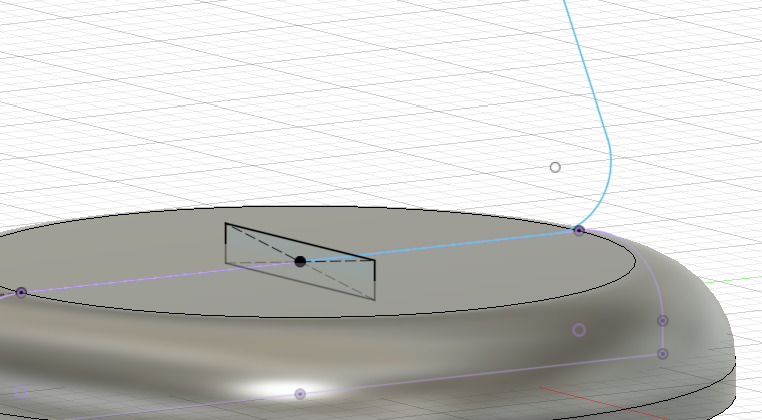The image size is (762, 420).
Task: Click the purple hollow circle in the bottom-left corner
Action: (x=21, y=392)
